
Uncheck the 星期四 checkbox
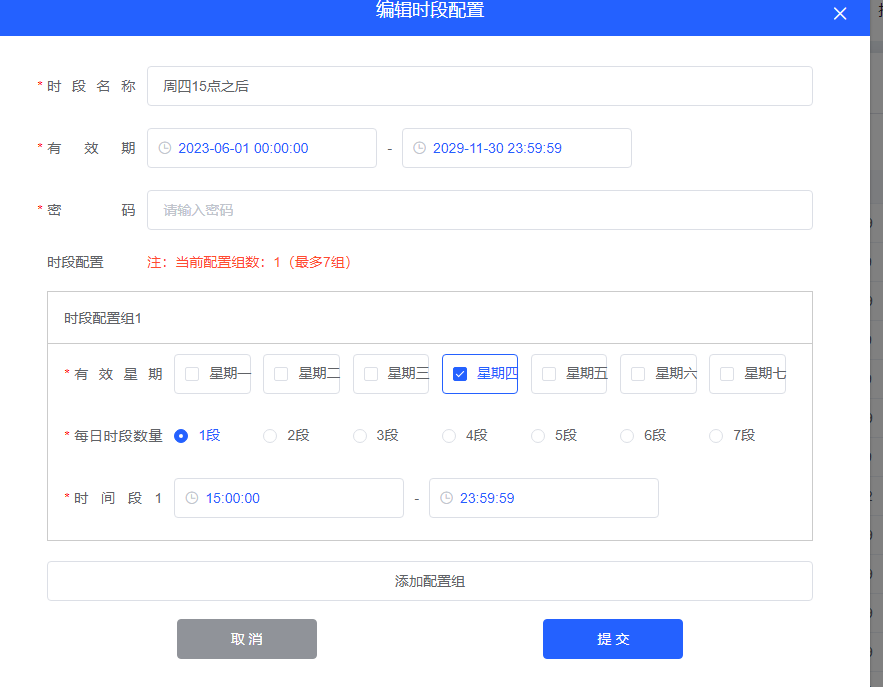(x=460, y=374)
